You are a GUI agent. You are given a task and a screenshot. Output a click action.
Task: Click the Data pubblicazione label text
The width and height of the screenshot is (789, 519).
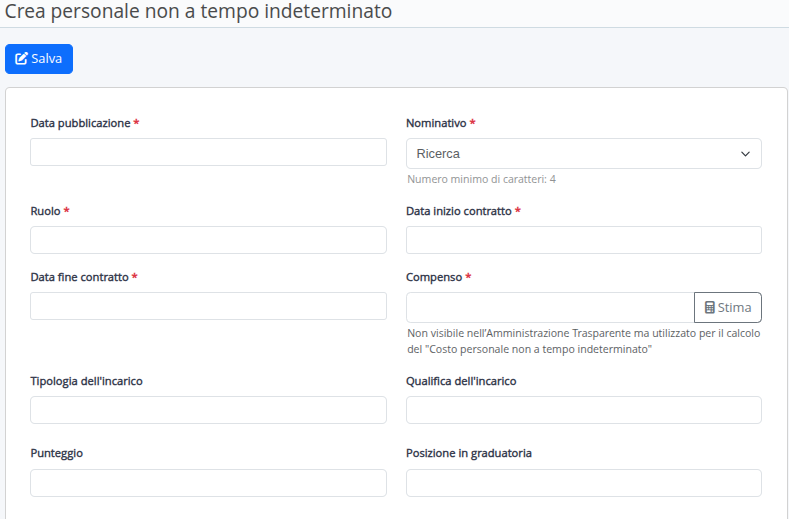coord(80,123)
